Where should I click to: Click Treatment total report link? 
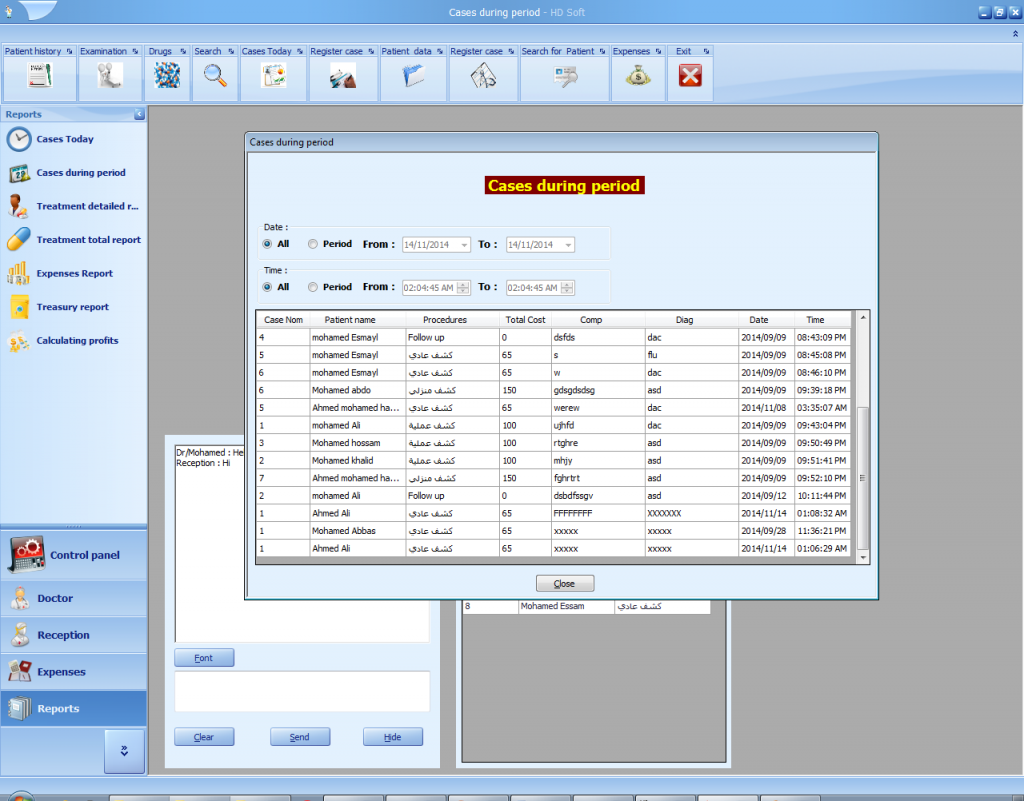tap(89, 240)
